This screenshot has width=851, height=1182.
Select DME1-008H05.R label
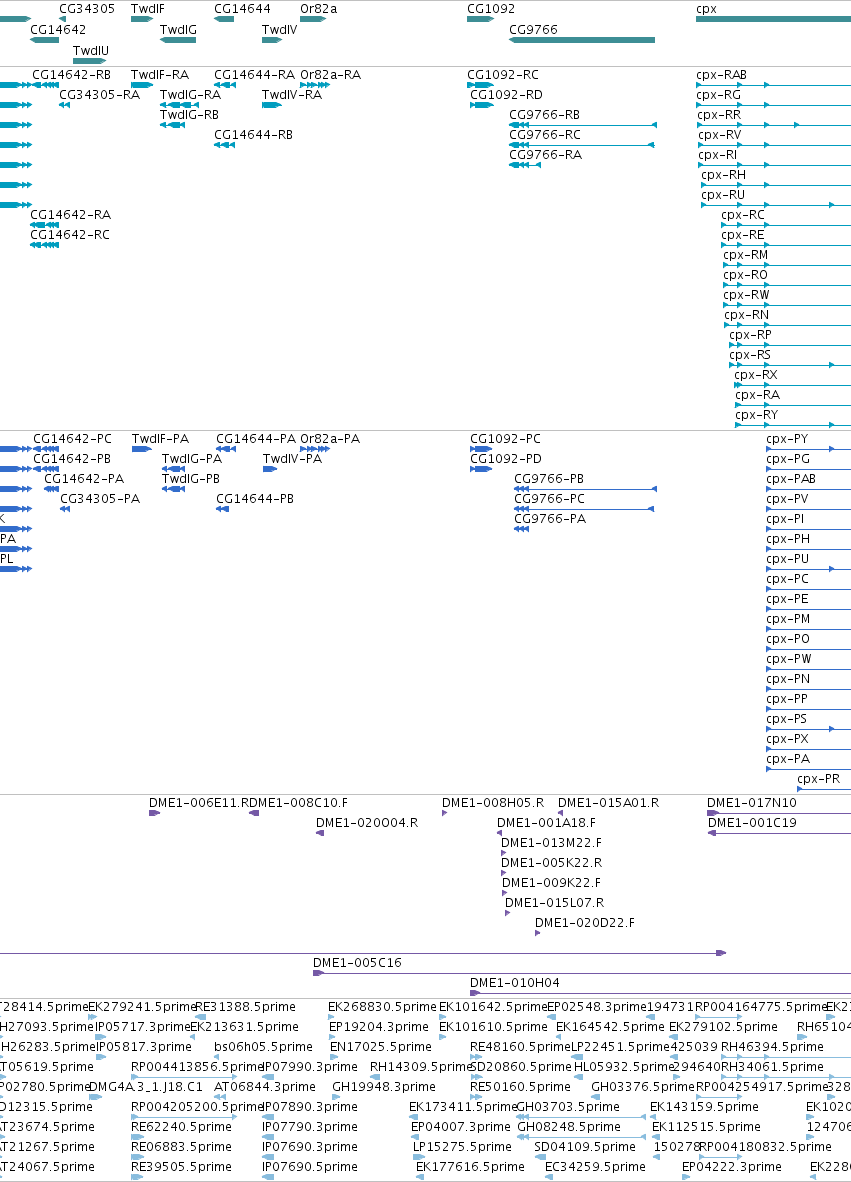pyautogui.click(x=492, y=803)
